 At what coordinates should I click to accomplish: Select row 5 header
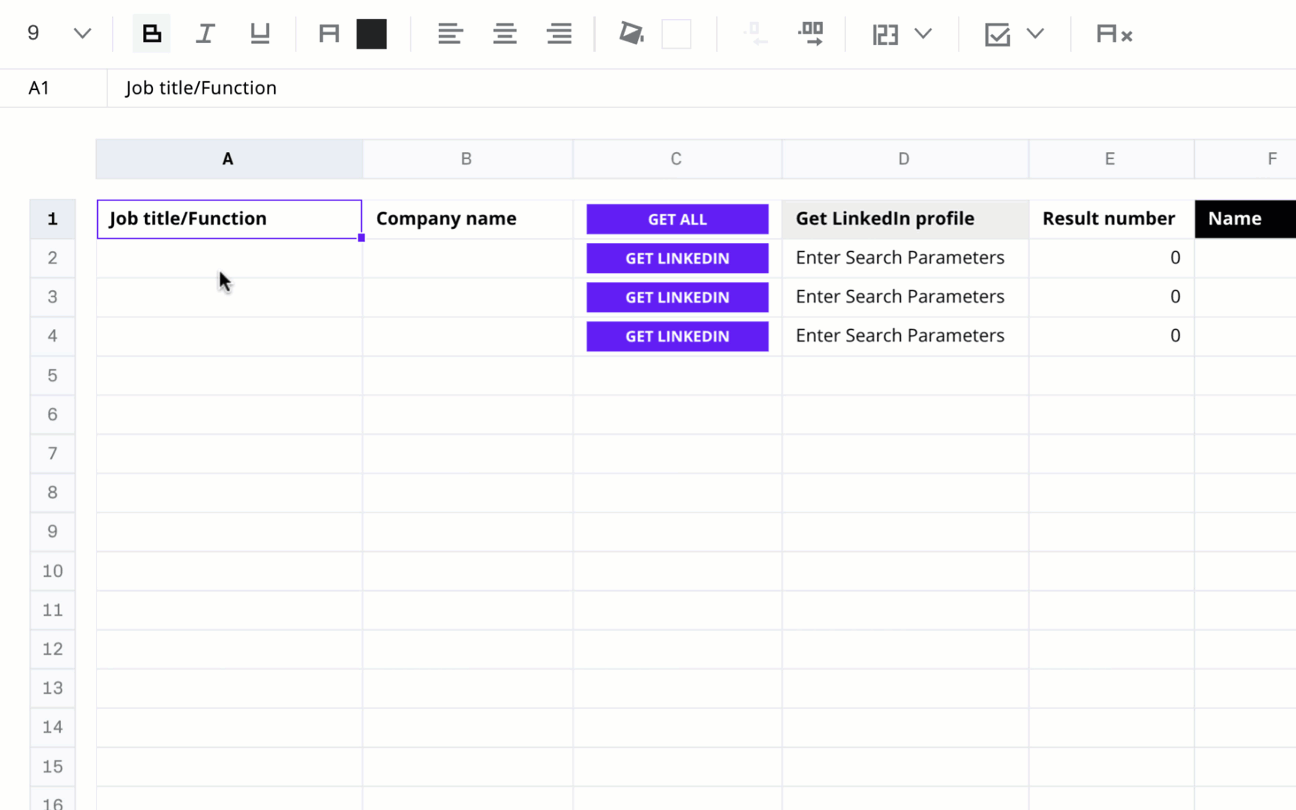53,375
